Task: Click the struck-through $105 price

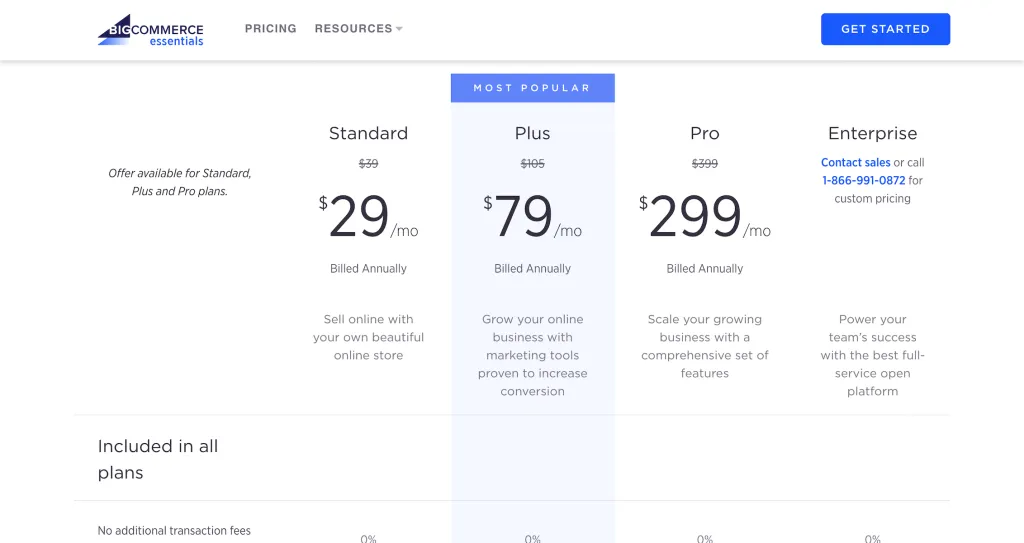Action: point(532,163)
